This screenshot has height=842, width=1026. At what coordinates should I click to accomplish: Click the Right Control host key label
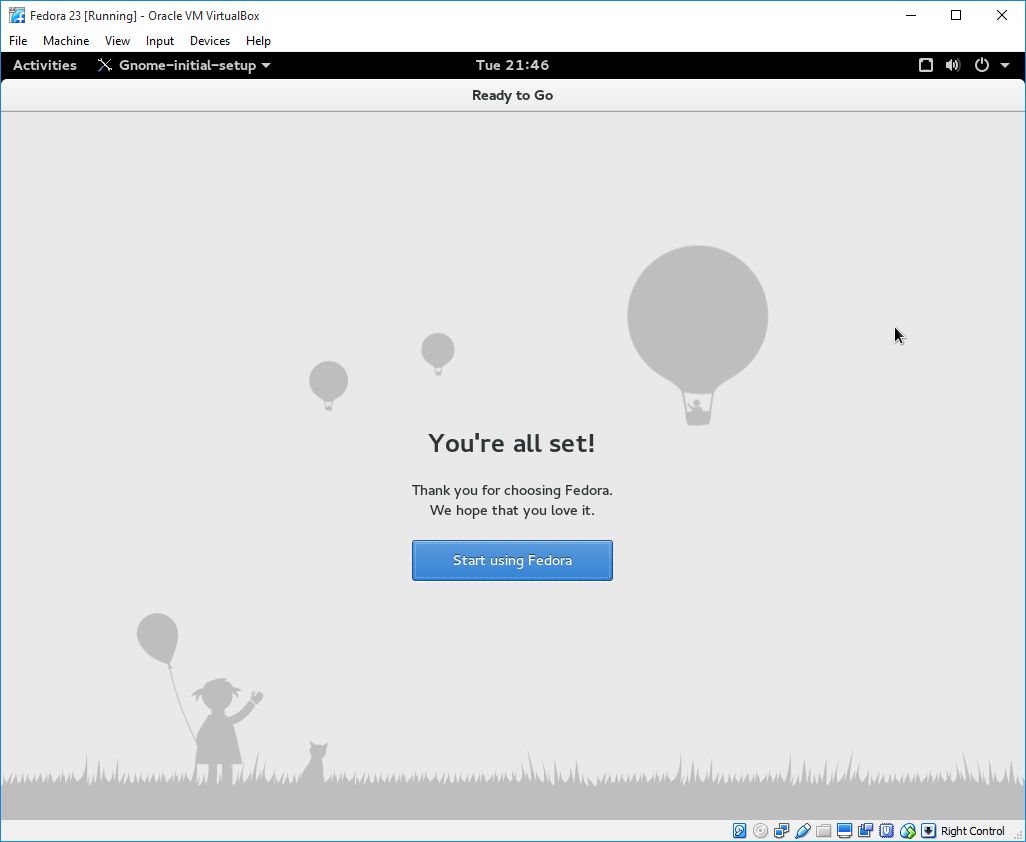972,831
